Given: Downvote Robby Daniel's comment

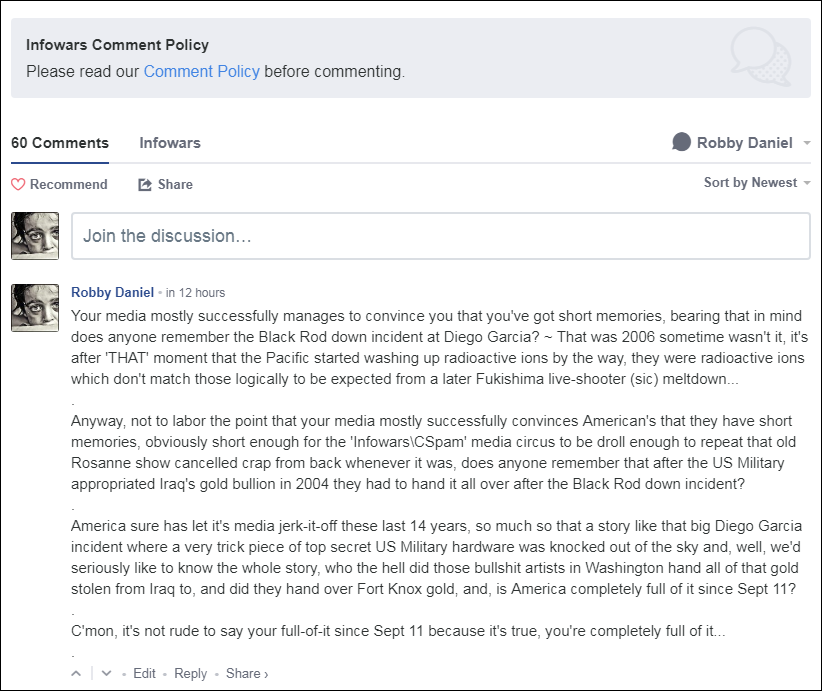Looking at the screenshot, I should click(x=107, y=673).
